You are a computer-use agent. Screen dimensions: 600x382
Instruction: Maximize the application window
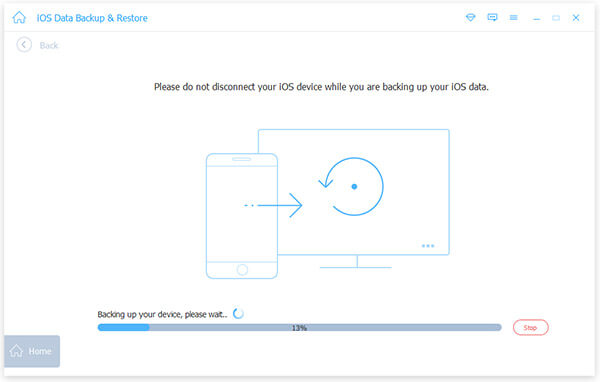[556, 18]
